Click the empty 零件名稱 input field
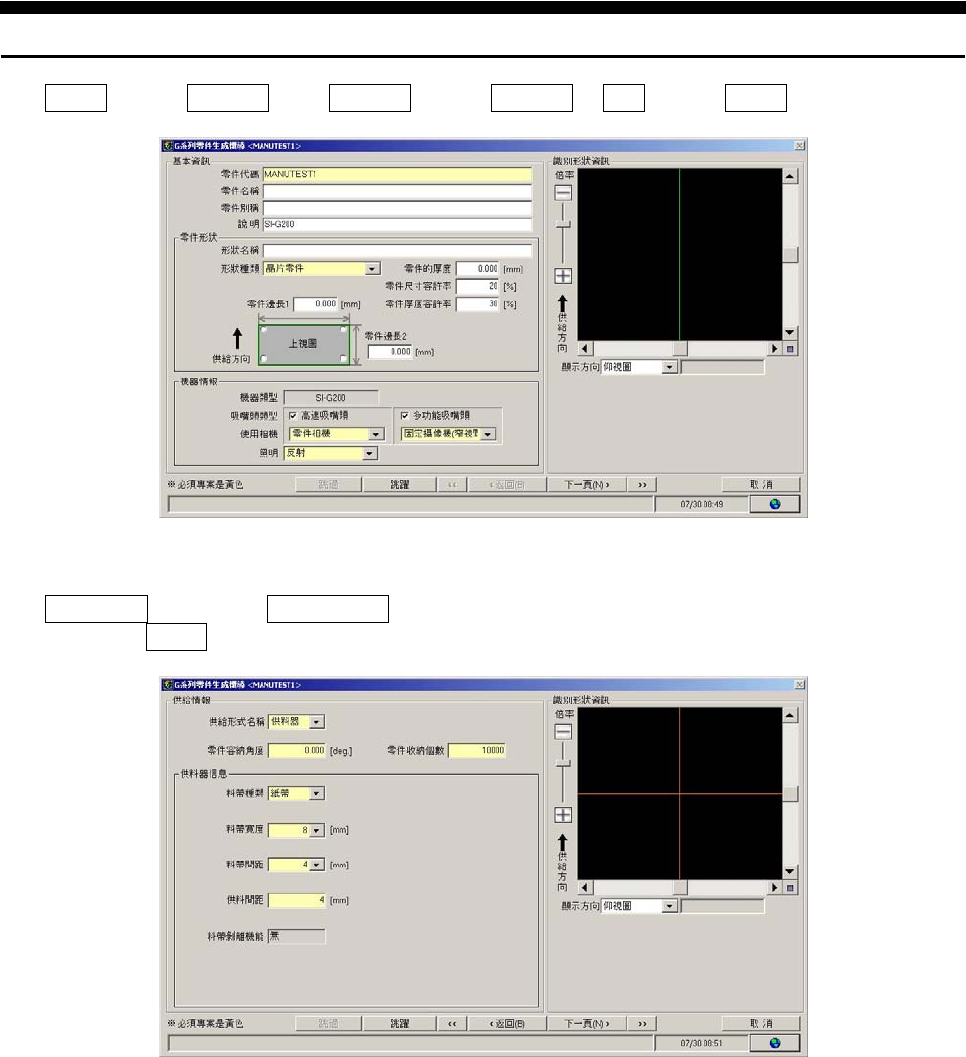Screen dimensions: 966x1057 click(397, 191)
